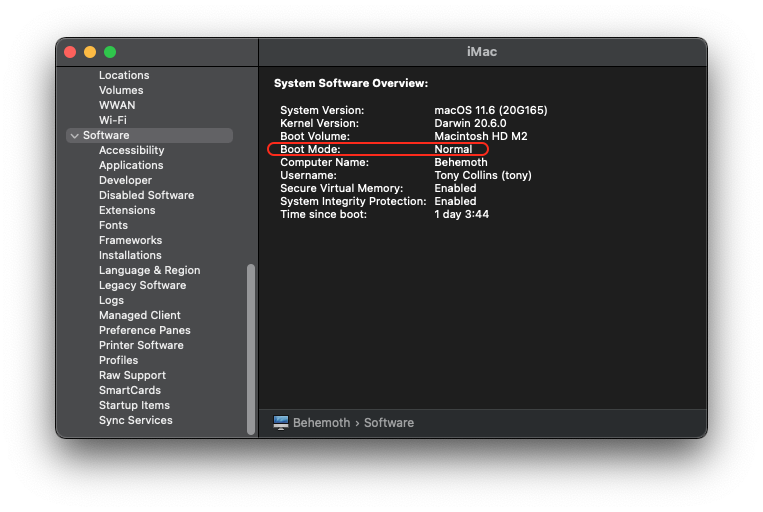Viewport: 763px width, 512px height.
Task: Select Volumes in the sidebar
Action: (x=121, y=91)
